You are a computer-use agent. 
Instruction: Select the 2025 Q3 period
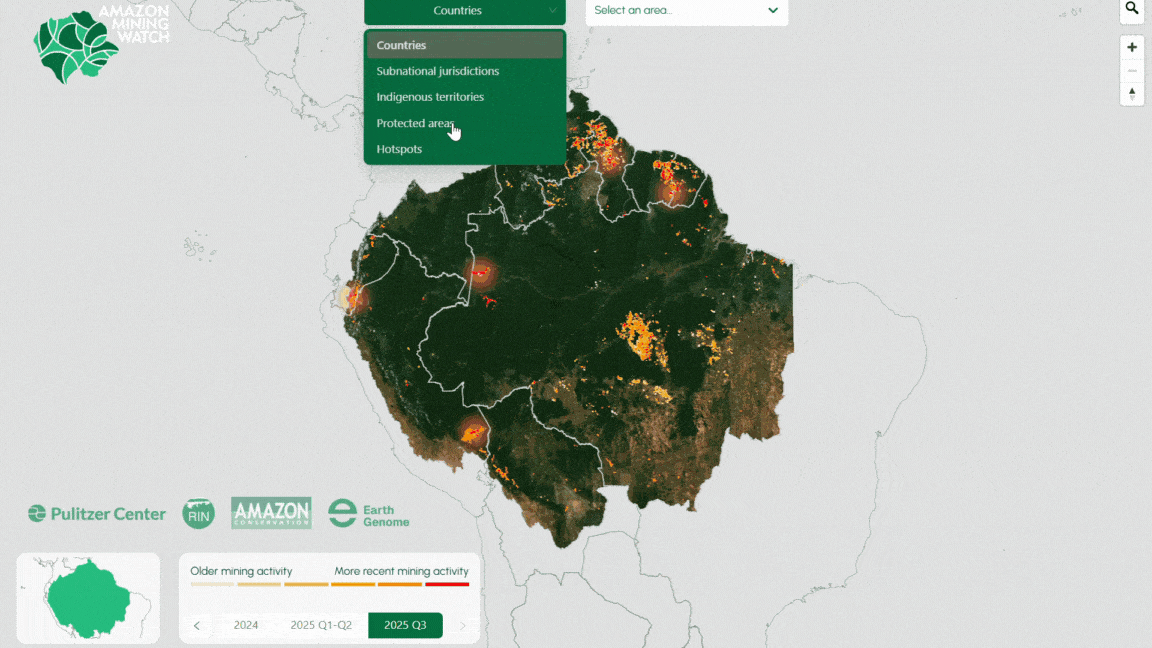coord(405,625)
